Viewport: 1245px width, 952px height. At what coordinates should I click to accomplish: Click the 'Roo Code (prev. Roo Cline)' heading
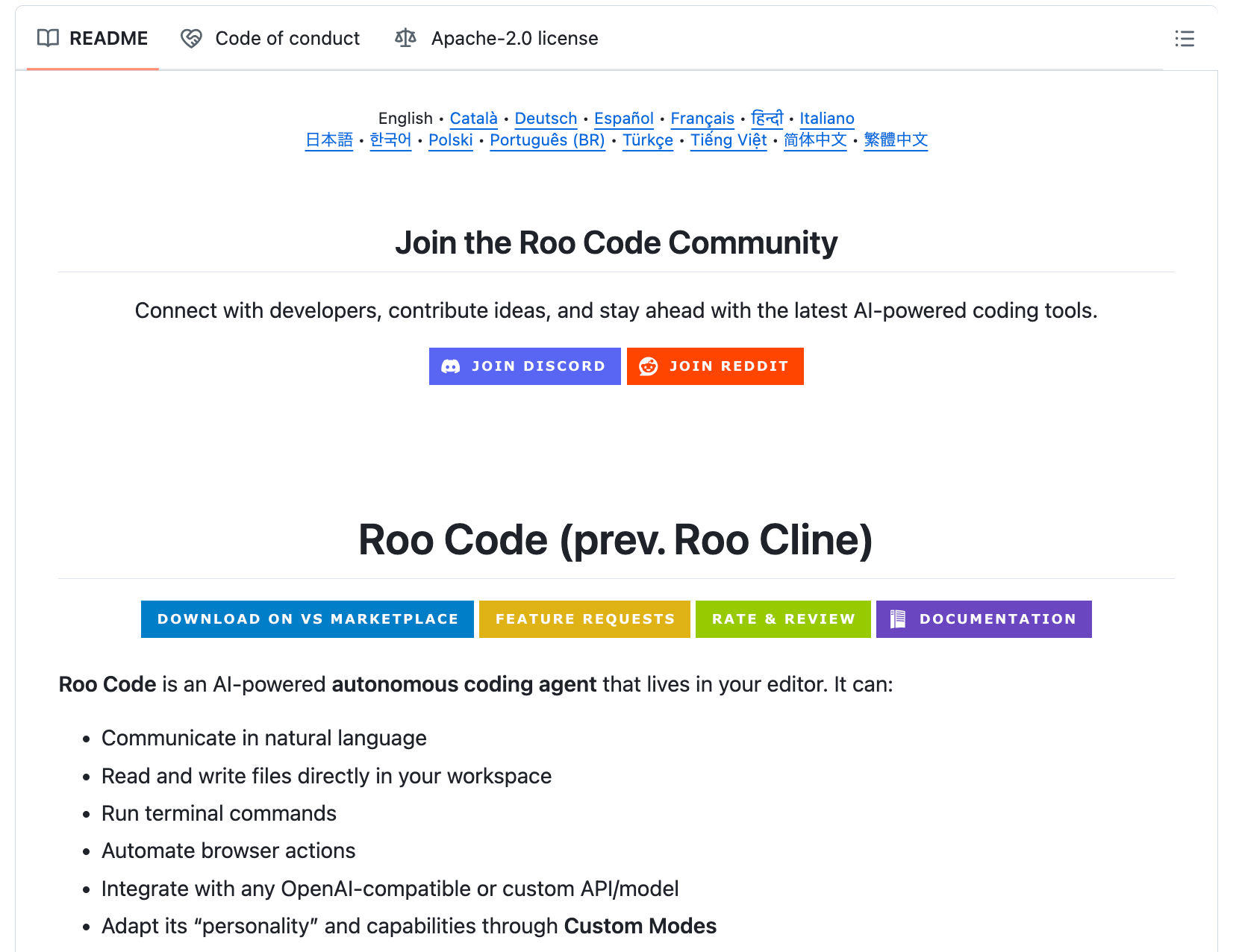(616, 539)
